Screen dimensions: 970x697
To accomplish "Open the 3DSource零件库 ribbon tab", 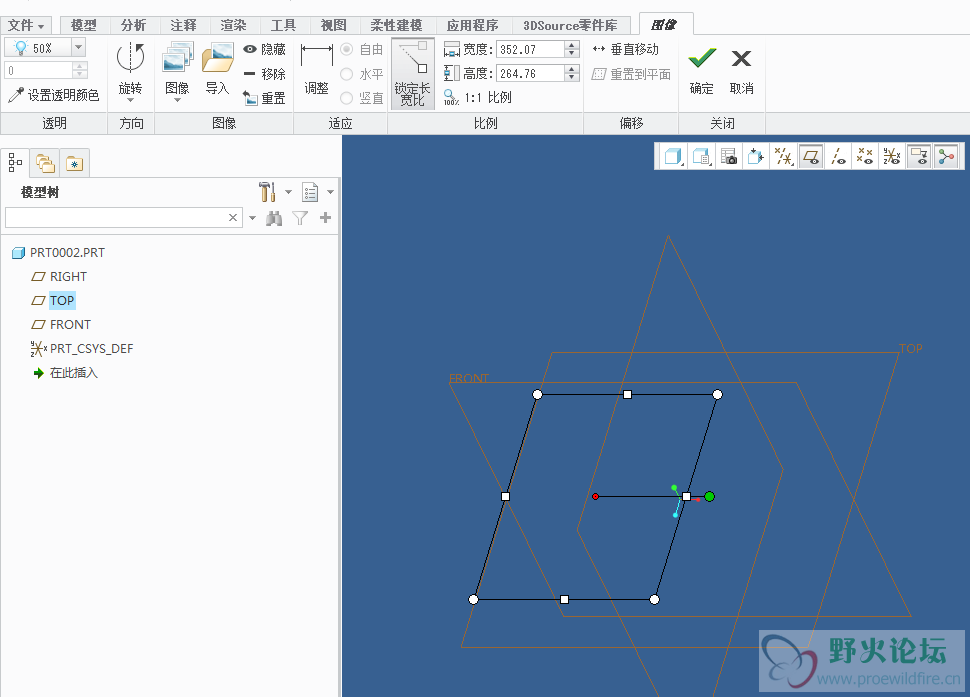I will pyautogui.click(x=570, y=25).
